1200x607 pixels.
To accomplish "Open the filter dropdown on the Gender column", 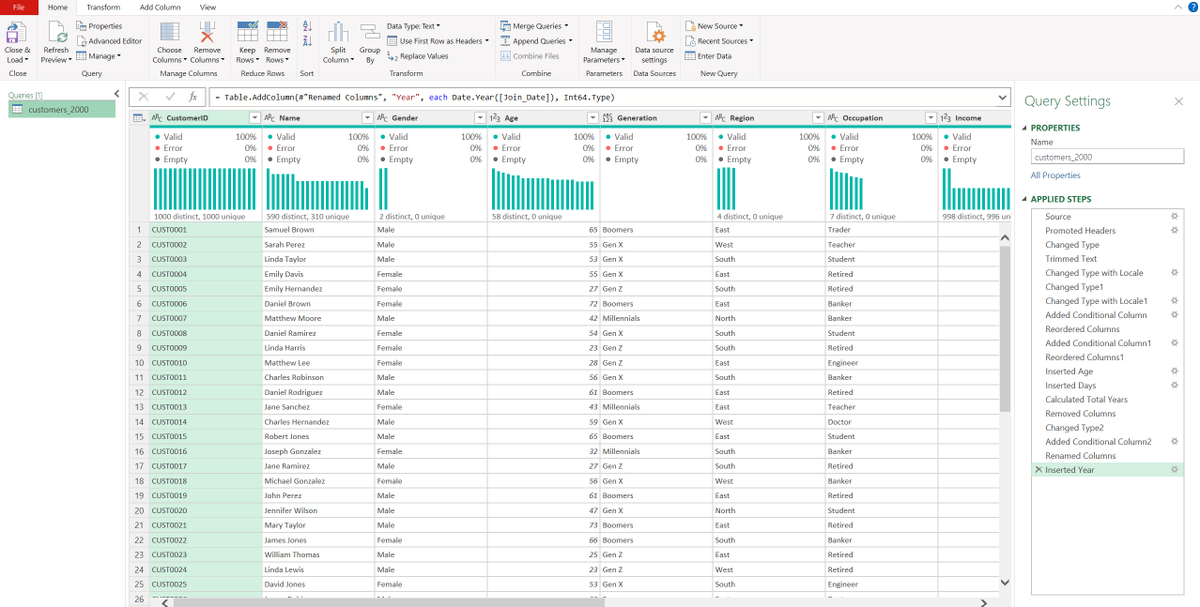I will pyautogui.click(x=478, y=118).
